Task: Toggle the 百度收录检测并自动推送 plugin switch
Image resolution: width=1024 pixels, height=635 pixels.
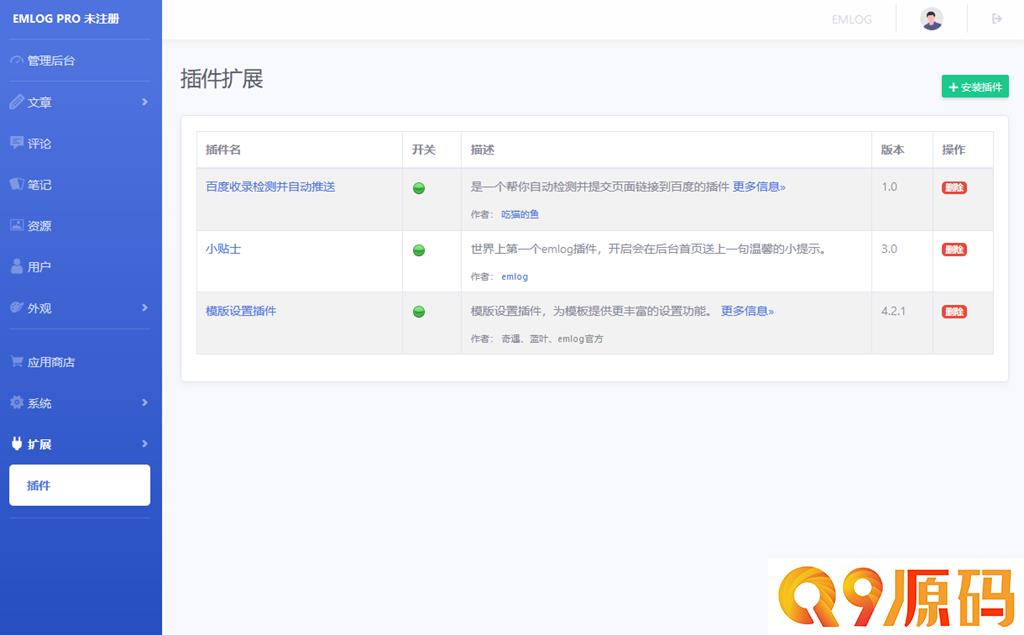Action: pyautogui.click(x=419, y=188)
